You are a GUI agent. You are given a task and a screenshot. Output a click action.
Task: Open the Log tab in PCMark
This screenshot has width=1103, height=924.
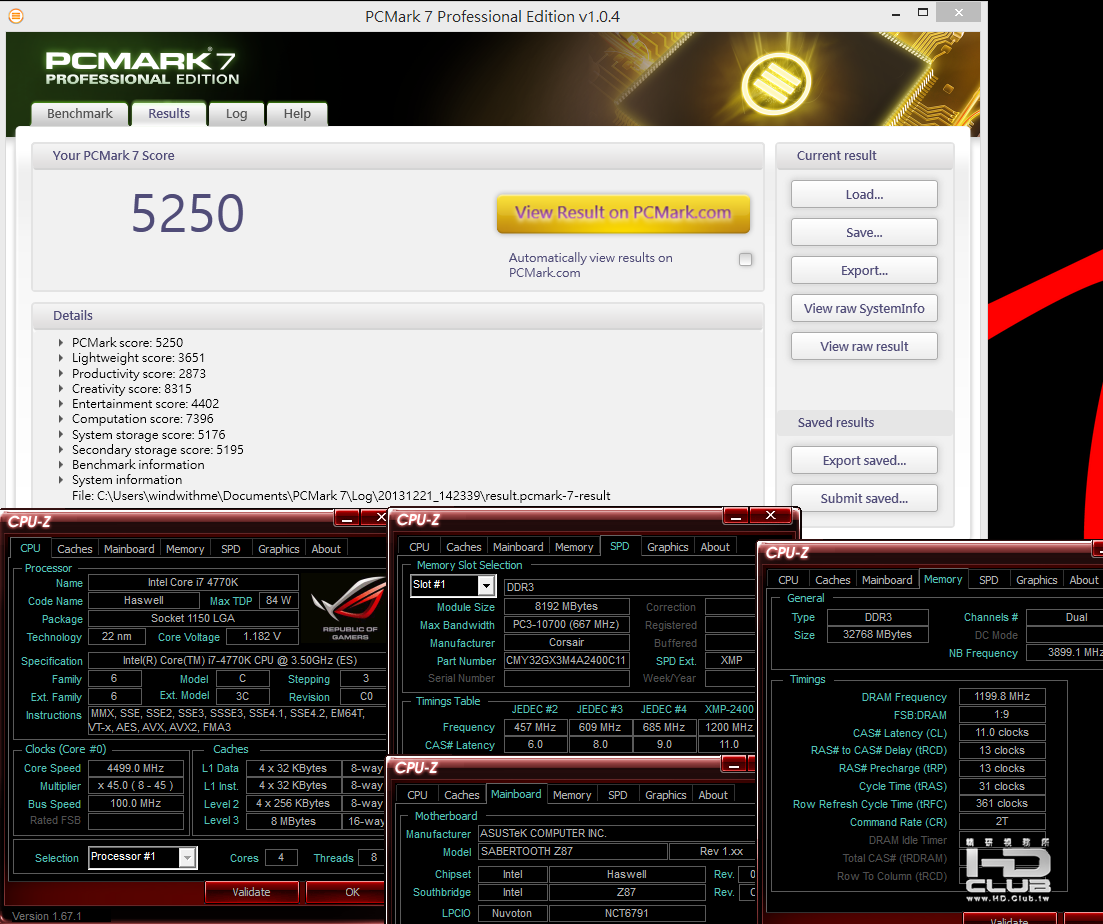(x=236, y=114)
